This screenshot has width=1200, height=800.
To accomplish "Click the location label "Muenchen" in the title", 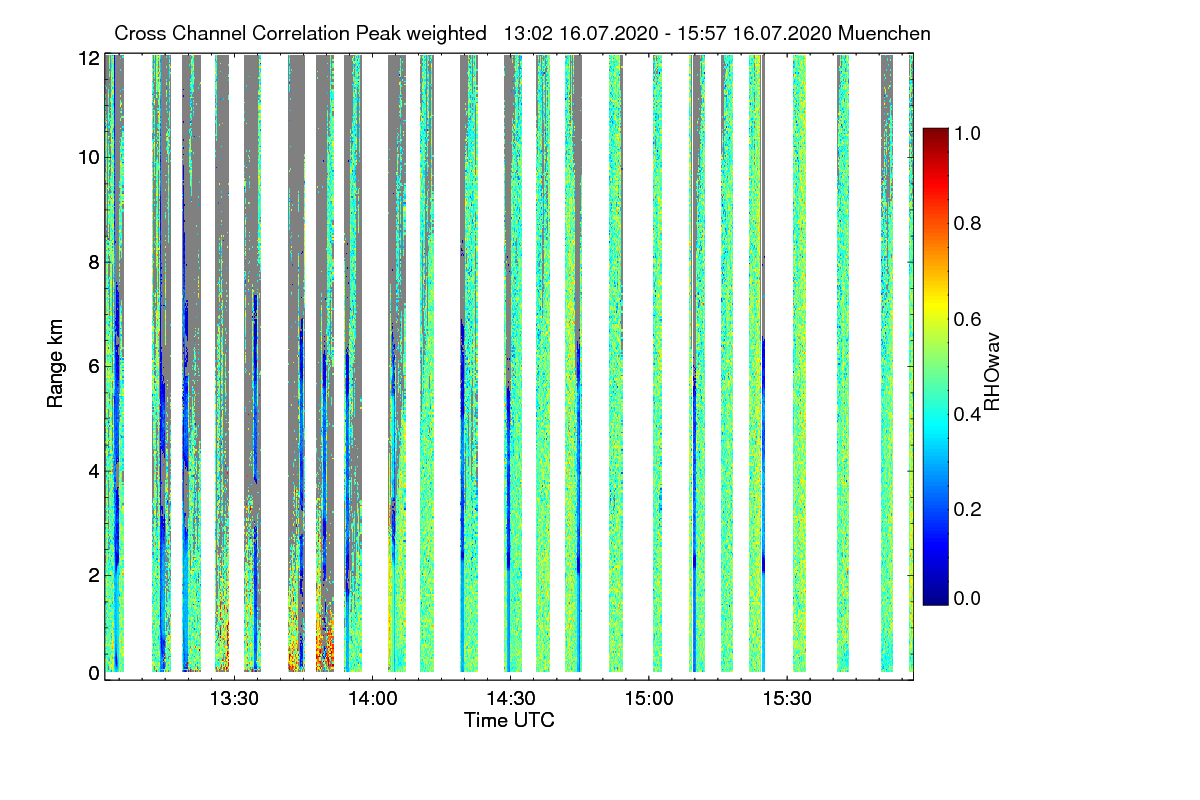I will [x=885, y=34].
